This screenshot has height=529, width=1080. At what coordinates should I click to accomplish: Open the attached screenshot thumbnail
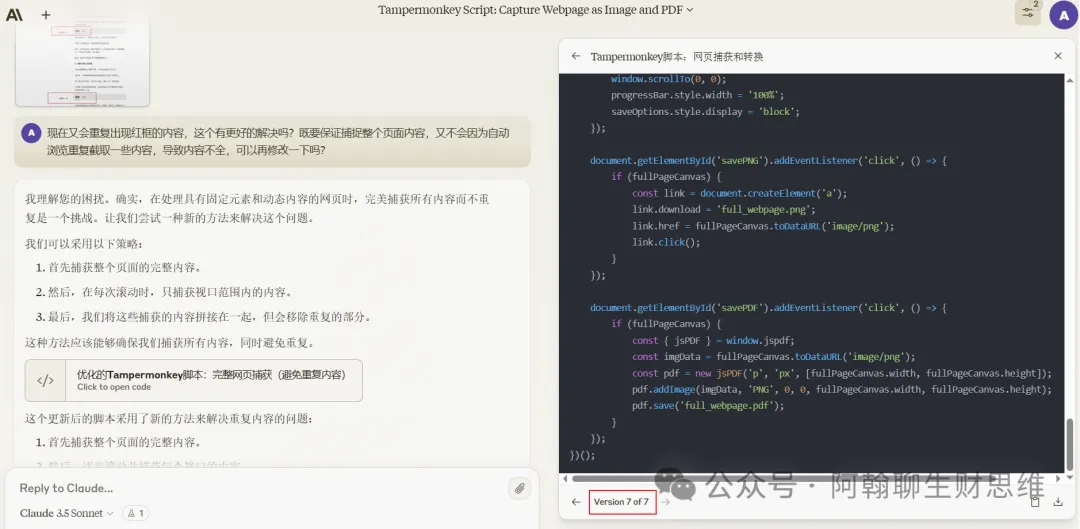click(83, 63)
